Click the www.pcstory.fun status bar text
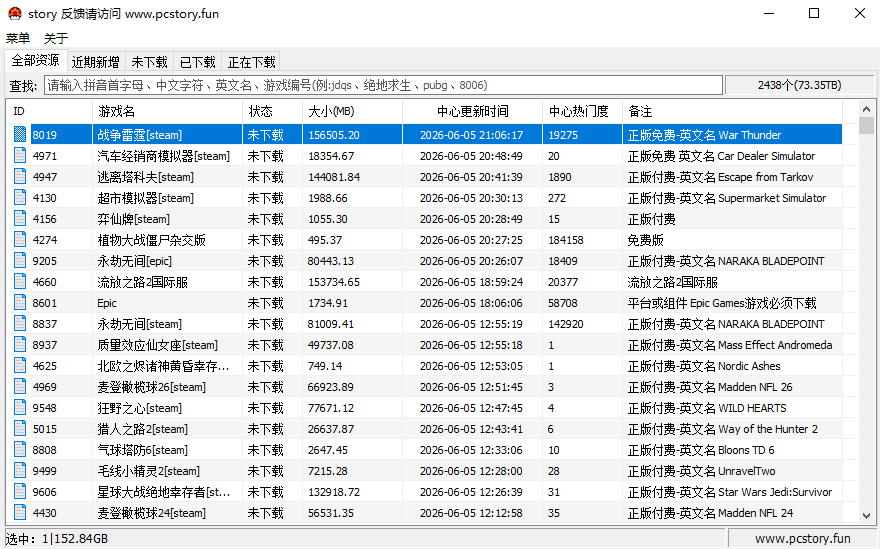The width and height of the screenshot is (880, 549). [x=803, y=538]
